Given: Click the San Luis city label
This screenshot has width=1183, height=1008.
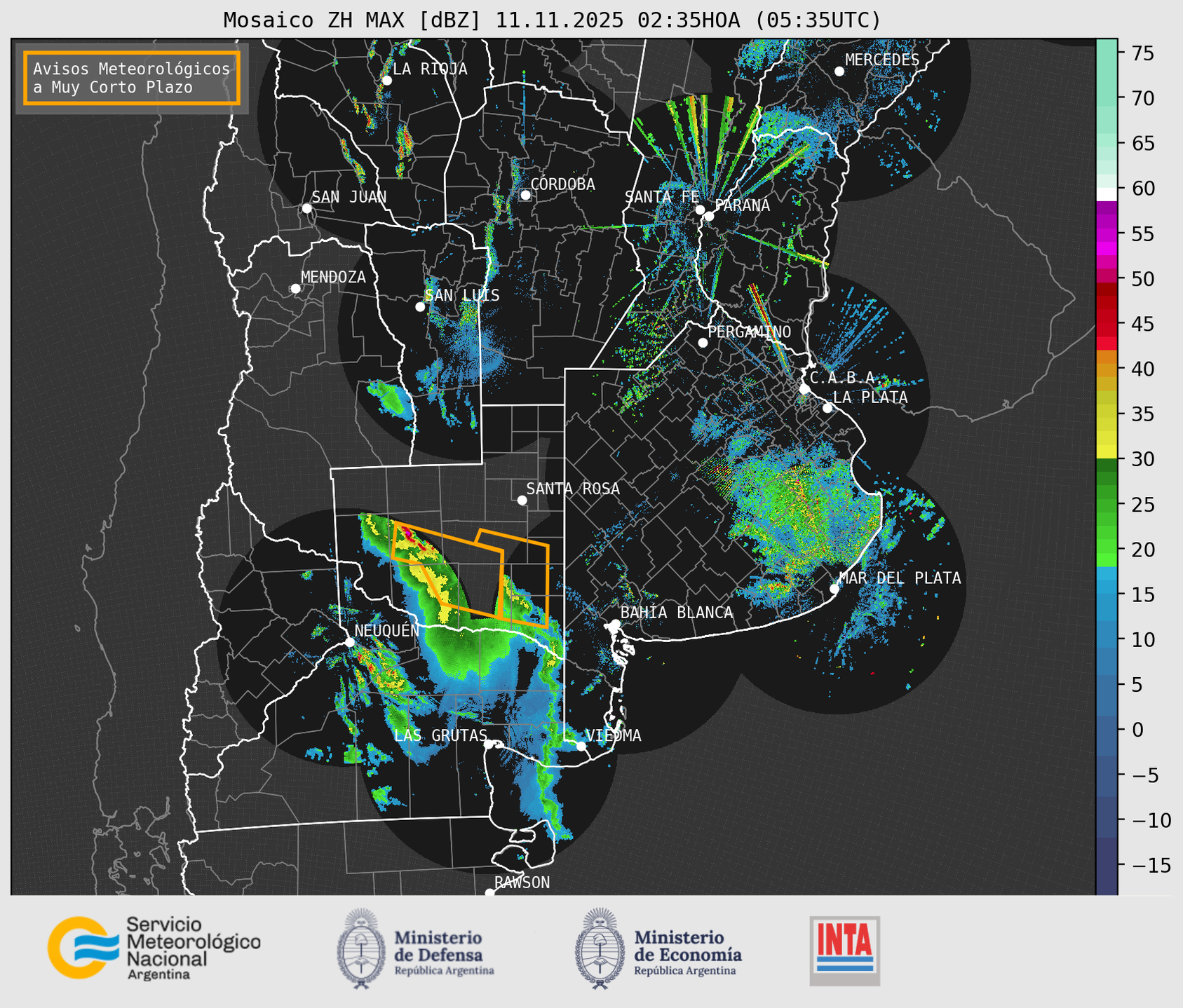Looking at the screenshot, I should tap(462, 295).
